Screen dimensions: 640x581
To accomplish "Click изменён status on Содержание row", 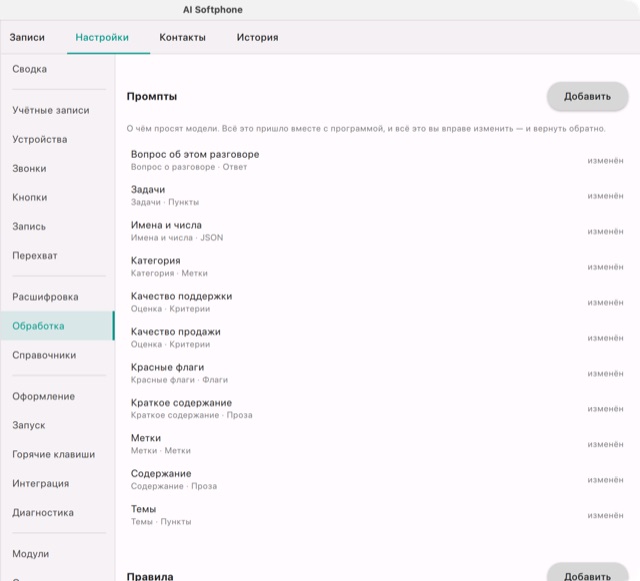I will tap(605, 480).
